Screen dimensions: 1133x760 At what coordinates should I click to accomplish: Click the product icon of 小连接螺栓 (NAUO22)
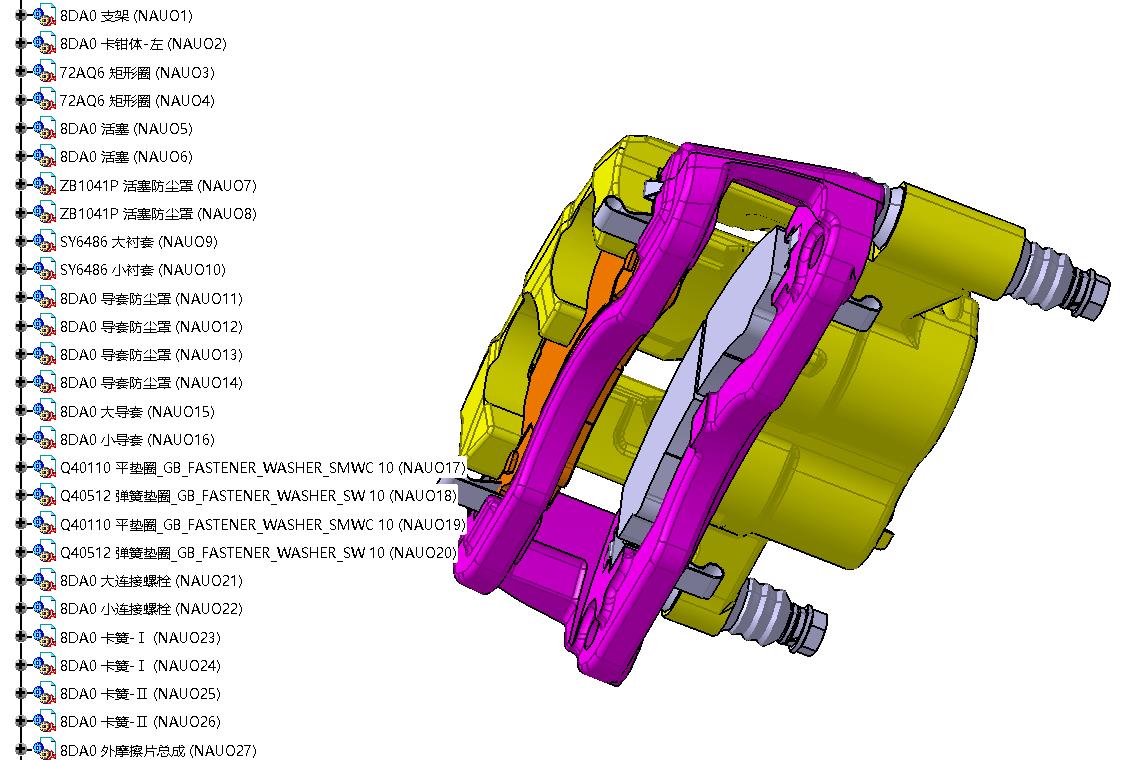click(x=44, y=609)
